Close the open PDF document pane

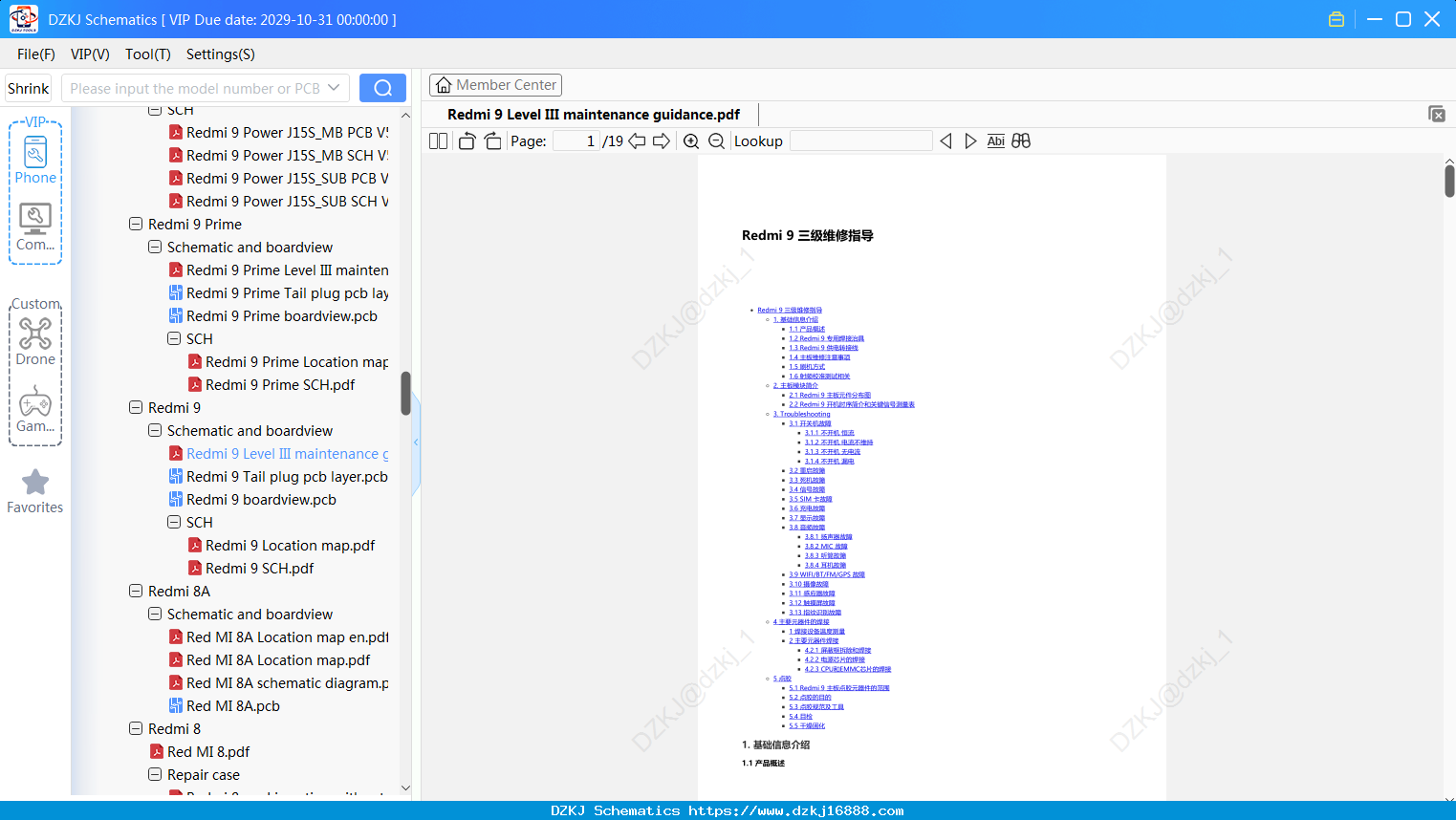1436,114
